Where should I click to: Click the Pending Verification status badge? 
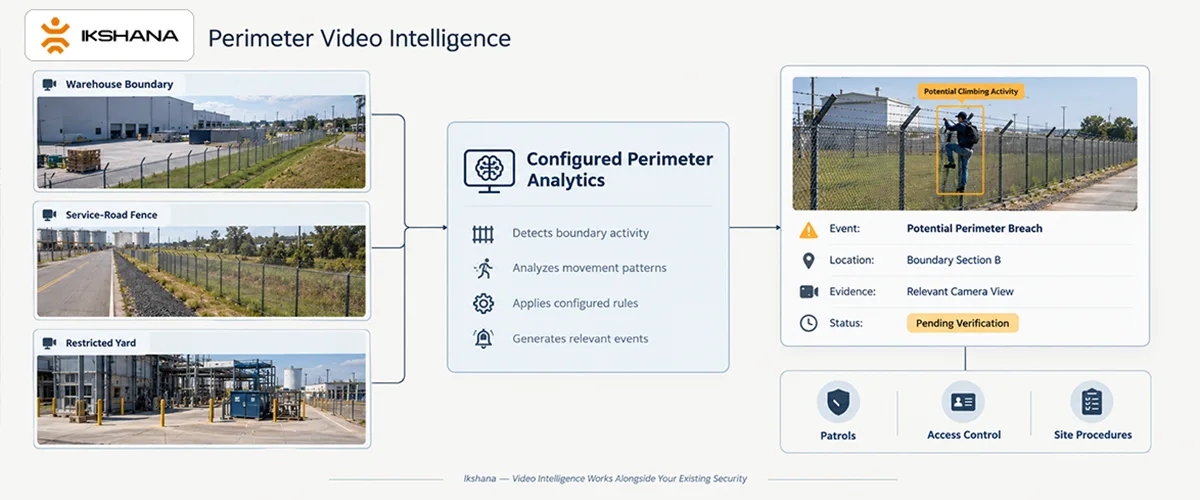(962, 323)
